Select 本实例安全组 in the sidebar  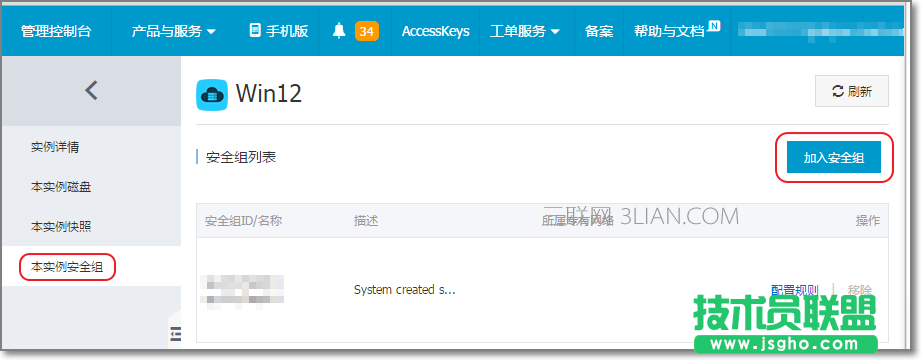click(67, 267)
